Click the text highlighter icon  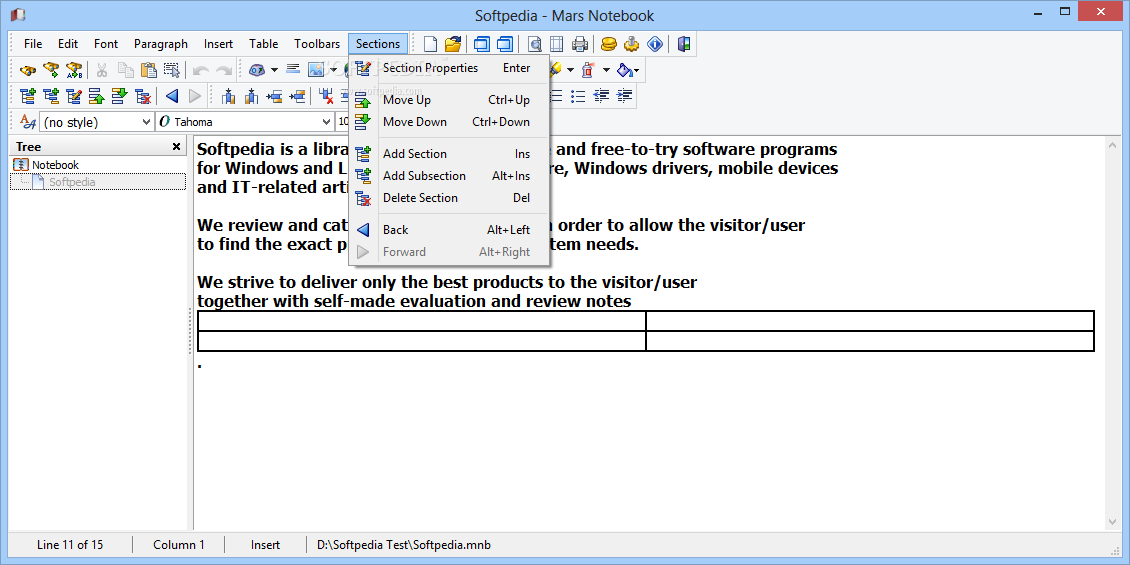pyautogui.click(x=556, y=70)
